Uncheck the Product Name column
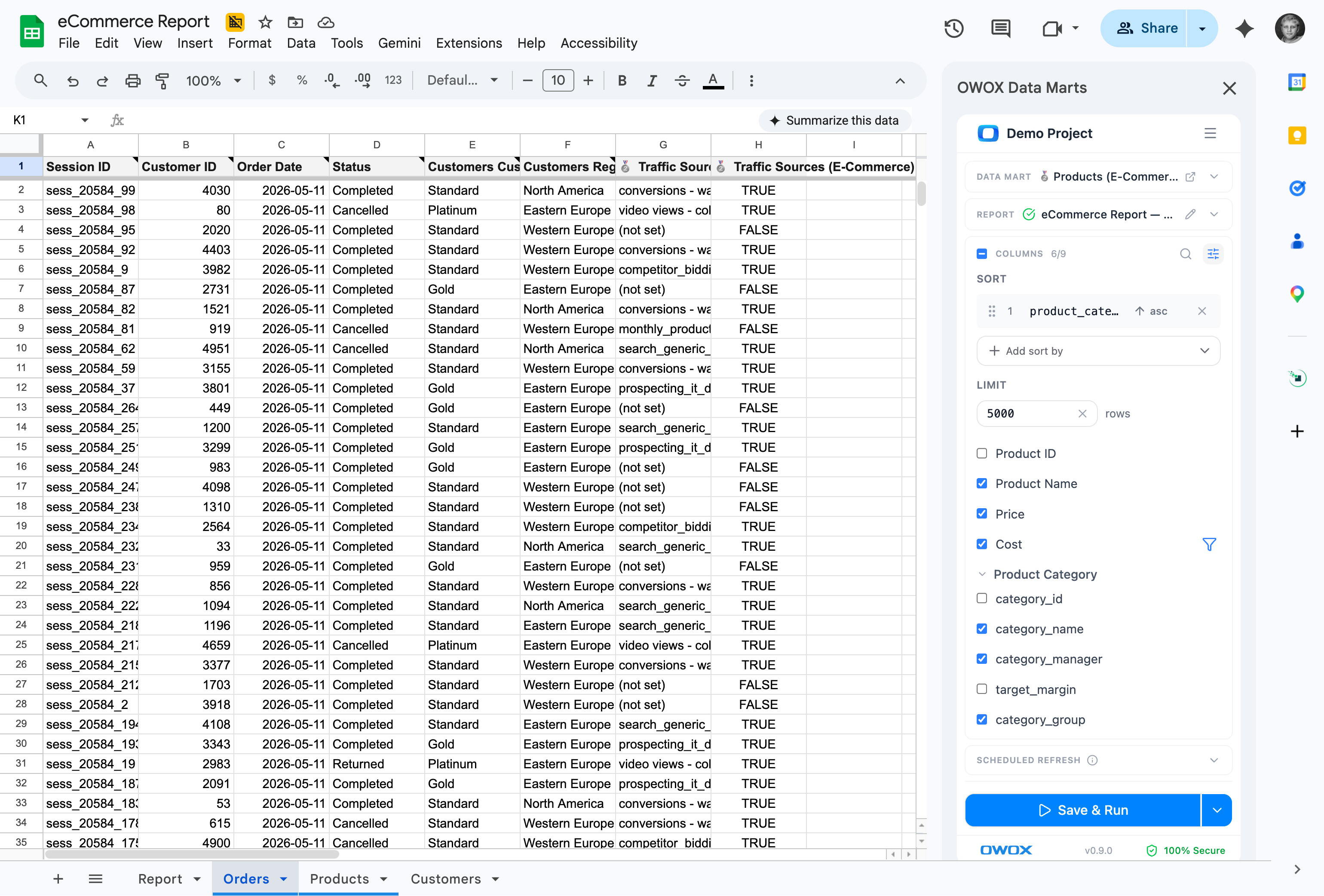1324x896 pixels. (x=981, y=484)
